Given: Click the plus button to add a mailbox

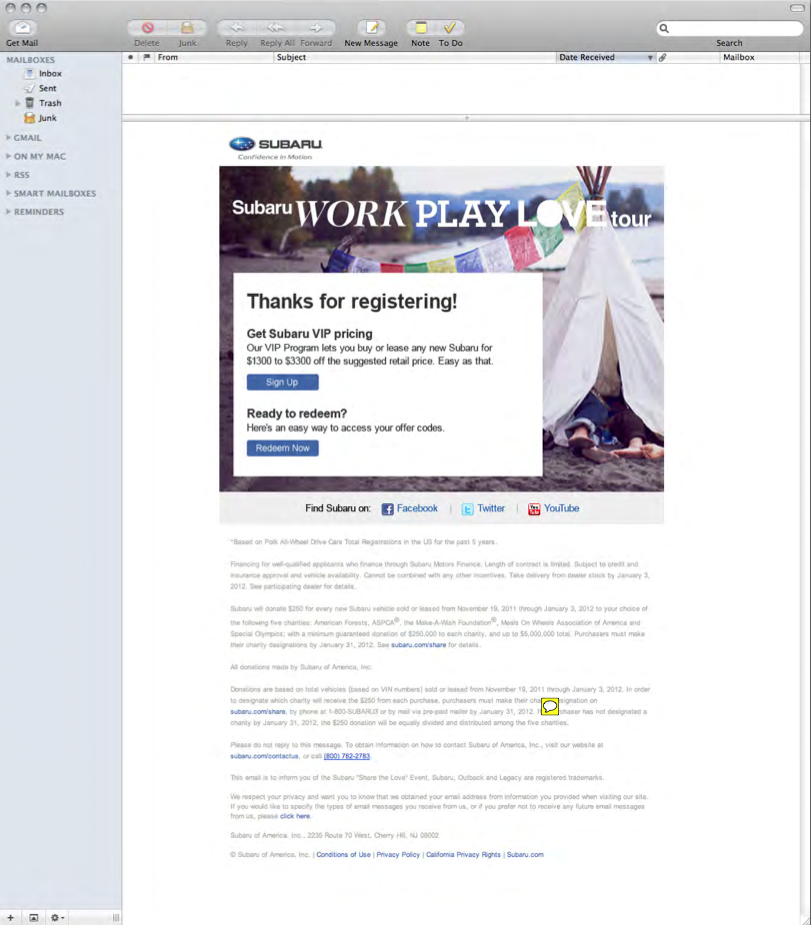Looking at the screenshot, I should click(x=11, y=917).
